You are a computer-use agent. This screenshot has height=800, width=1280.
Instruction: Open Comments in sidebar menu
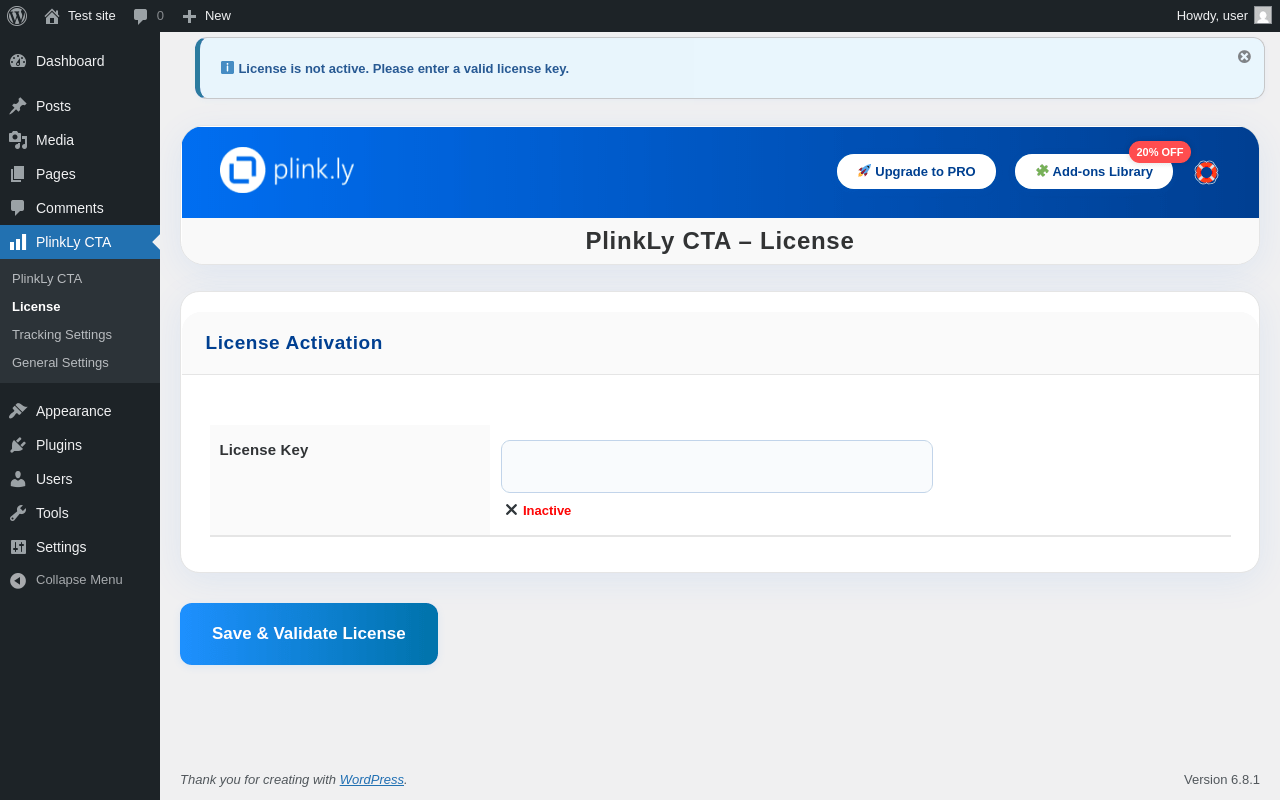click(x=80, y=208)
